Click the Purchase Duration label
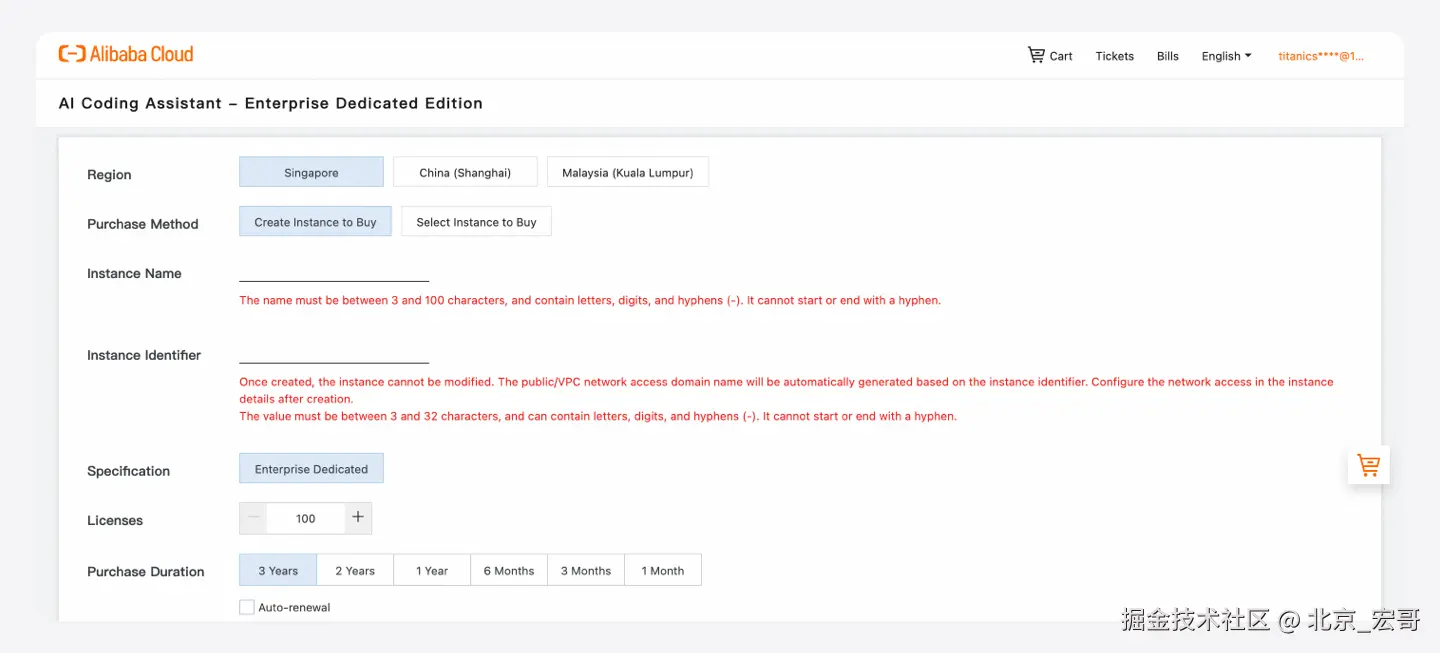The width and height of the screenshot is (1440, 653). pyautogui.click(x=146, y=572)
